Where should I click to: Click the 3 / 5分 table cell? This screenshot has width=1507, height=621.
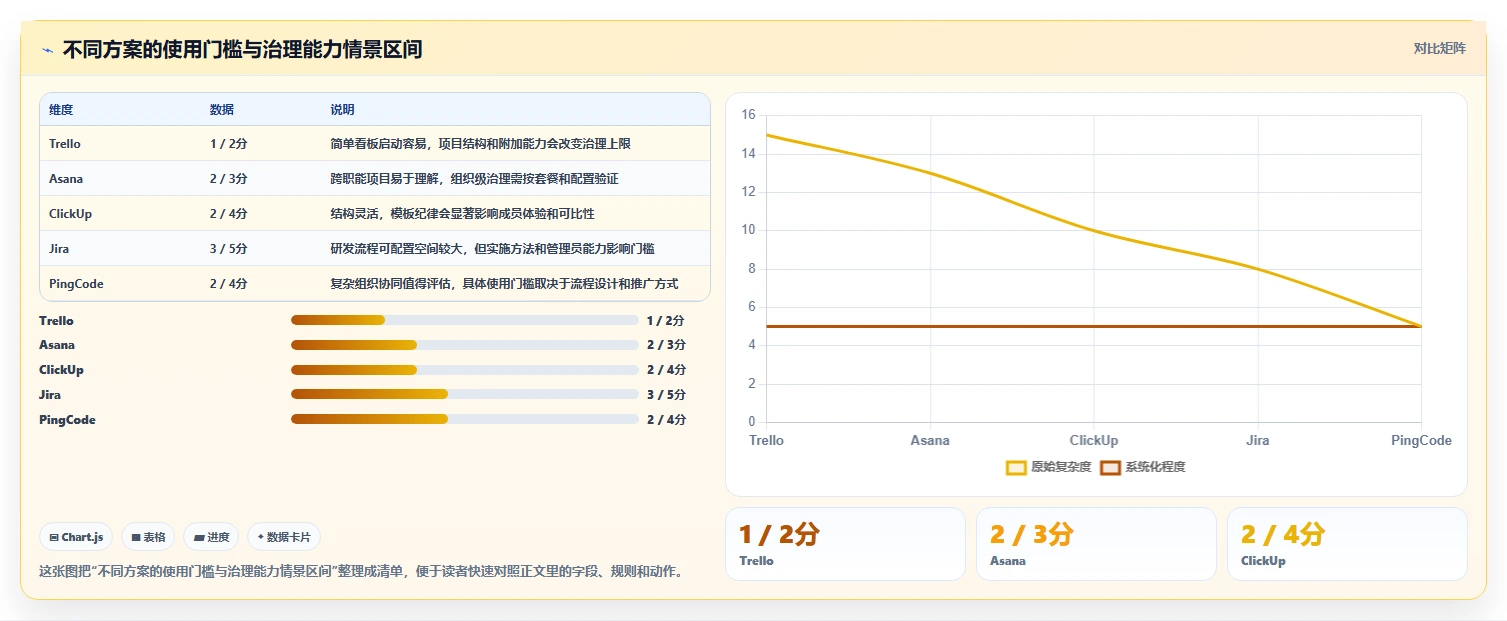click(x=229, y=249)
